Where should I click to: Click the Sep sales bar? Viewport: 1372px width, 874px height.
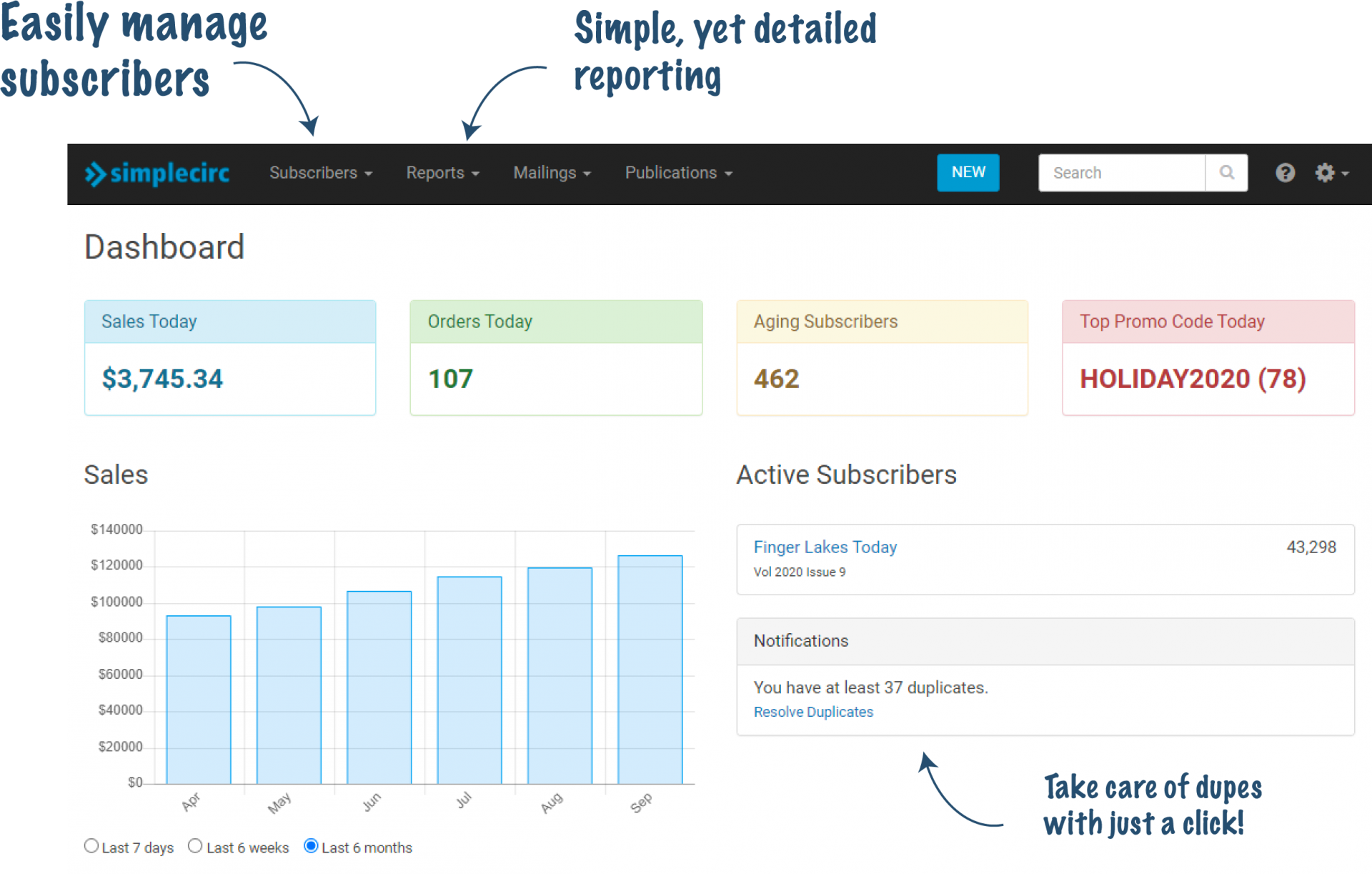point(650,670)
